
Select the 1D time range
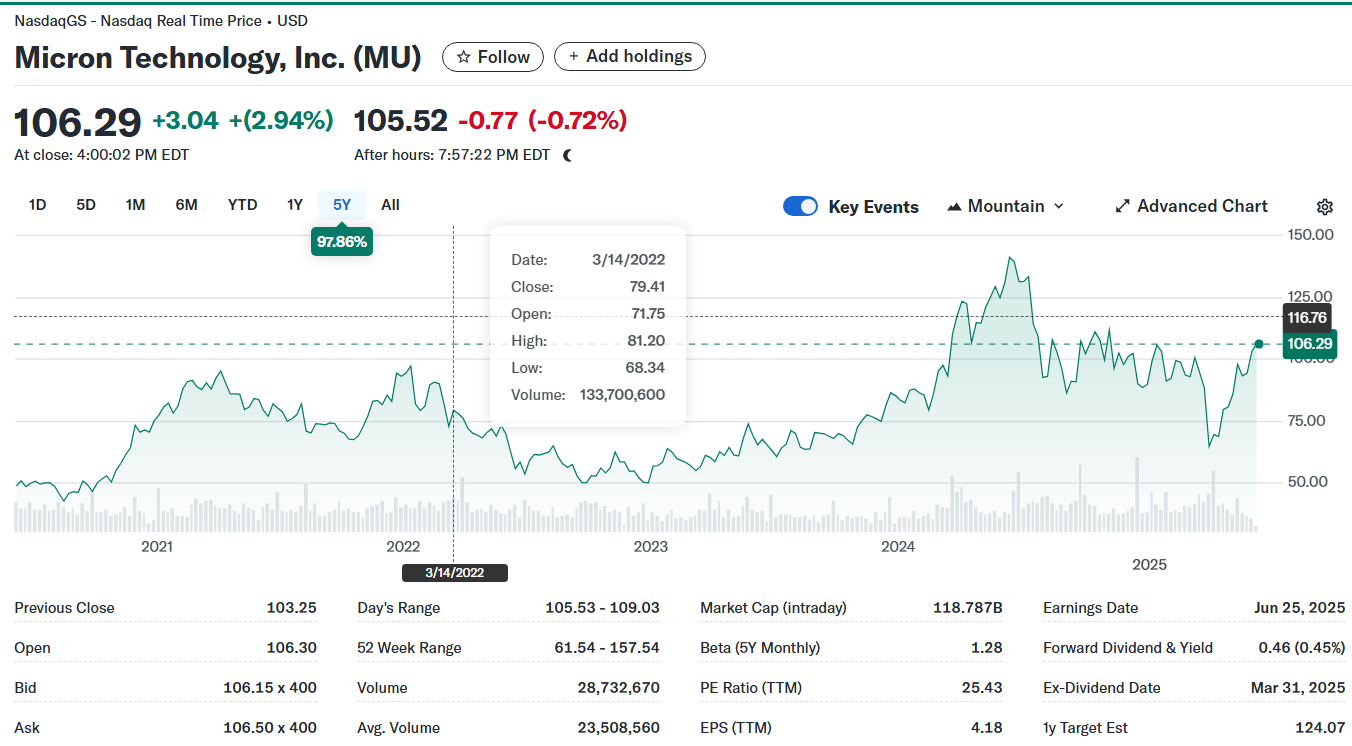click(x=37, y=205)
